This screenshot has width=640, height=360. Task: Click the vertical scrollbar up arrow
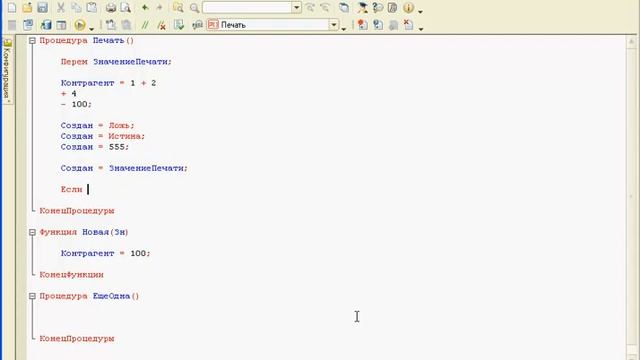coord(631,41)
